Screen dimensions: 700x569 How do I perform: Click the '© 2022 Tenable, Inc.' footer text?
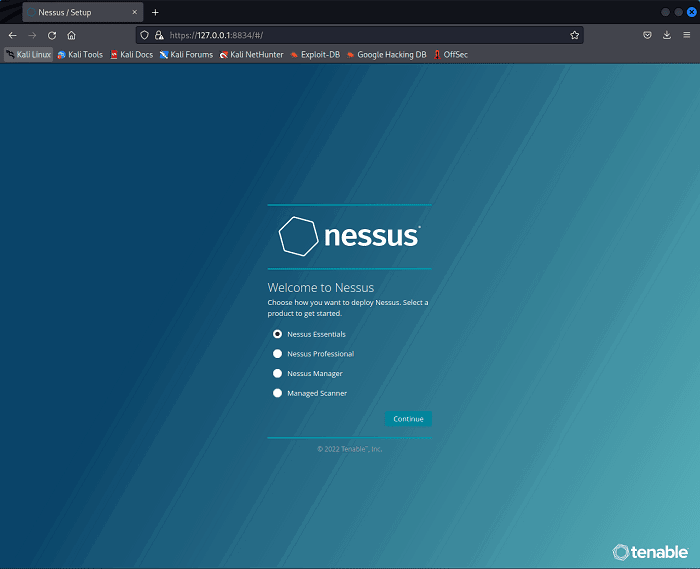[350, 449]
